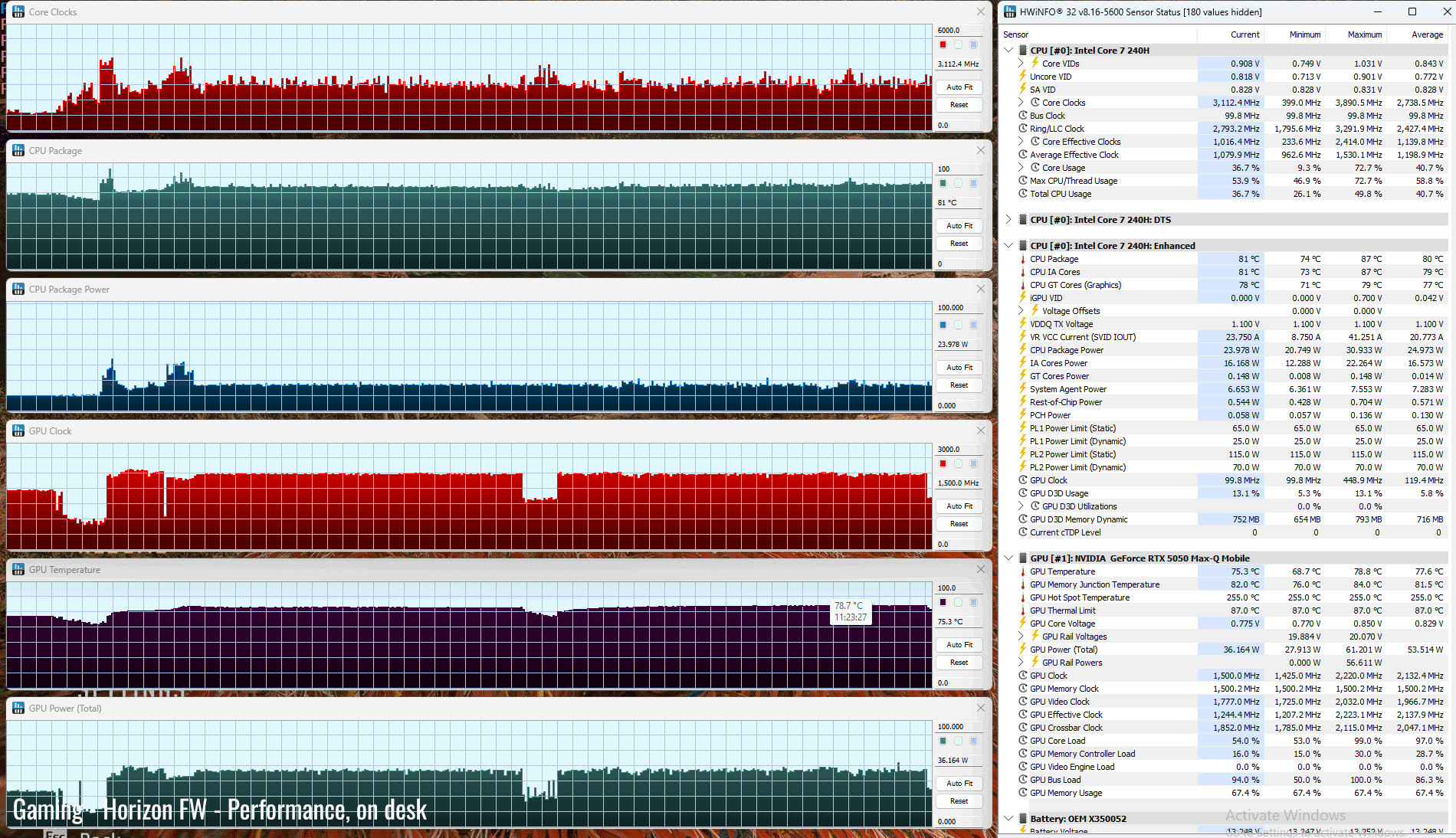Click the red color swatch in Core Clocks graph

pos(943,44)
